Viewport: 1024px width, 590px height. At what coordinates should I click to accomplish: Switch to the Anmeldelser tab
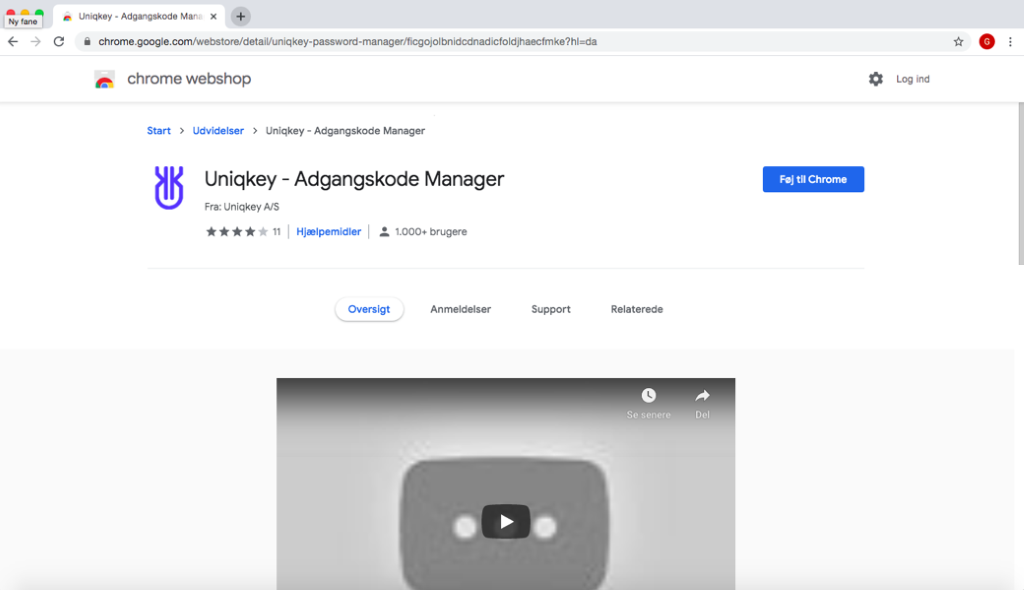460,309
